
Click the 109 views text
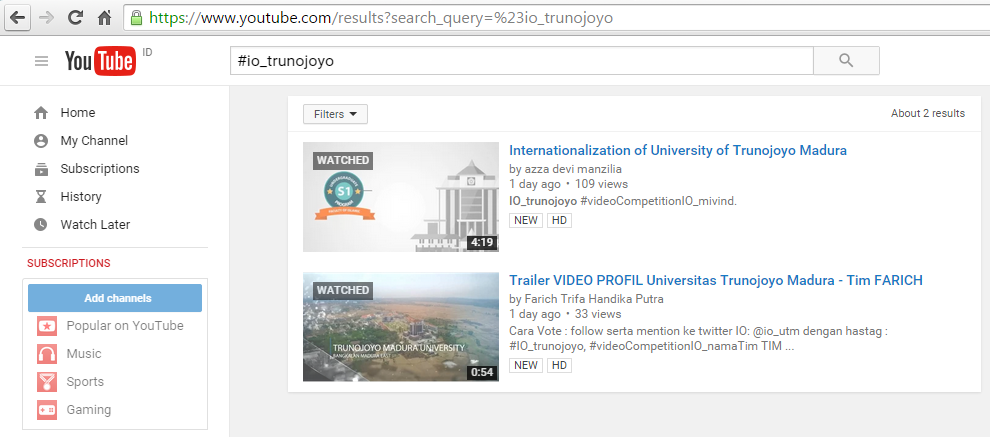click(x=602, y=184)
